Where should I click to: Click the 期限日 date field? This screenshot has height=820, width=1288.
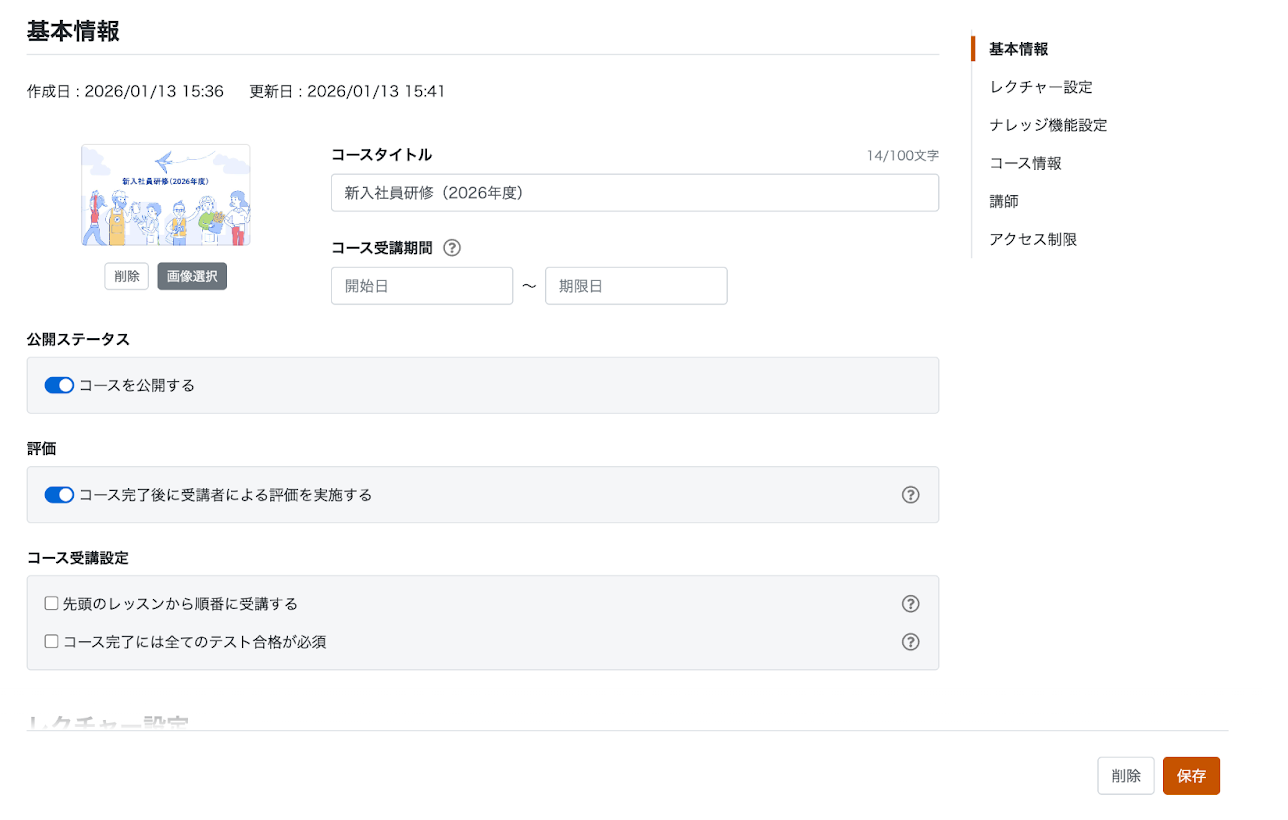tap(636, 286)
